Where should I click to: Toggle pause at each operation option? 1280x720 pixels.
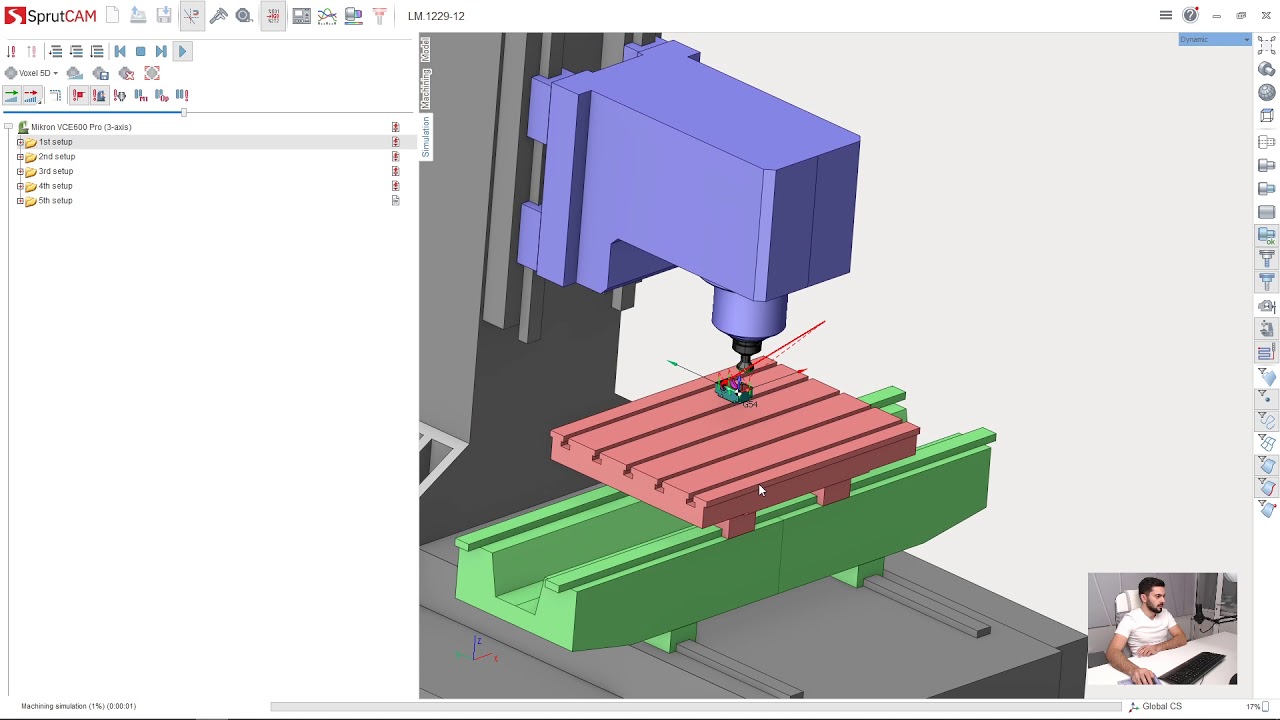coord(161,95)
